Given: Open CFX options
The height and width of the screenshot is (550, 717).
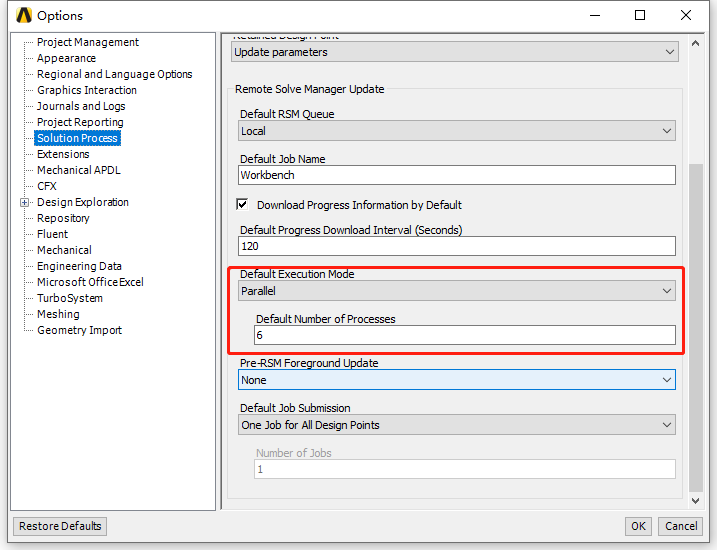Looking at the screenshot, I should [47, 186].
